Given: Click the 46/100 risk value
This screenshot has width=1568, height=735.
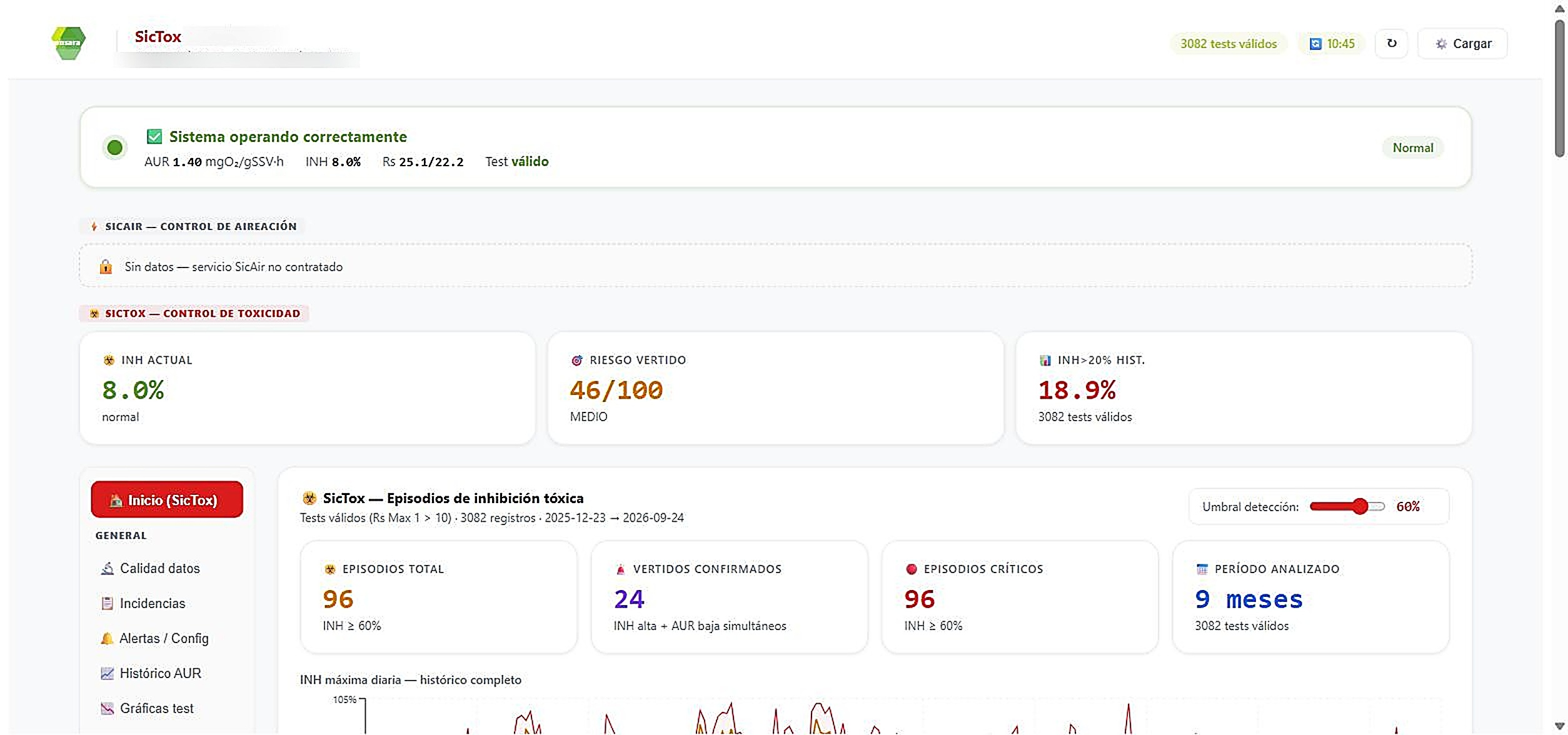Looking at the screenshot, I should (616, 390).
